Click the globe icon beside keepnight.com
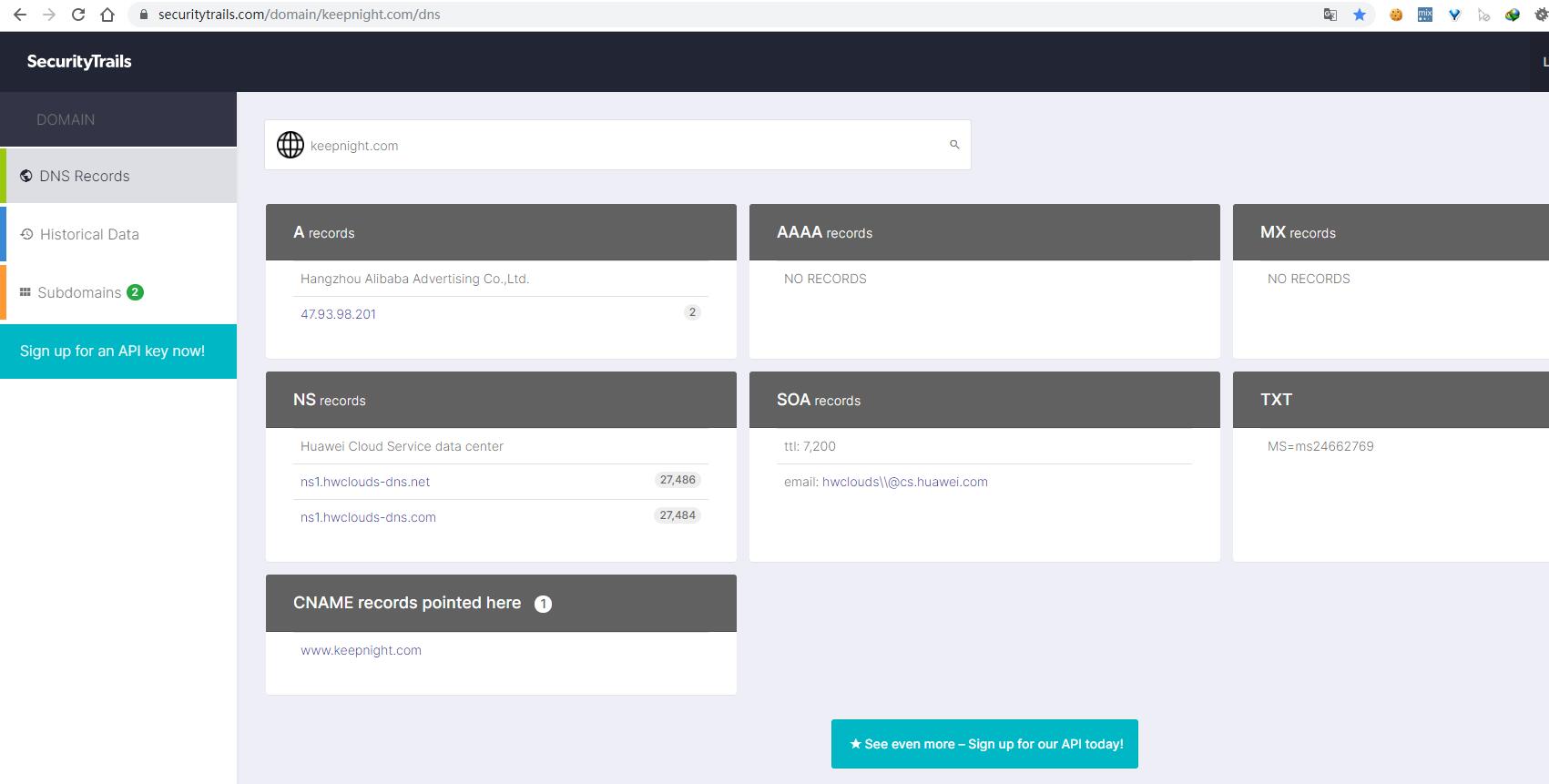The height and width of the screenshot is (784, 1549). tap(290, 145)
